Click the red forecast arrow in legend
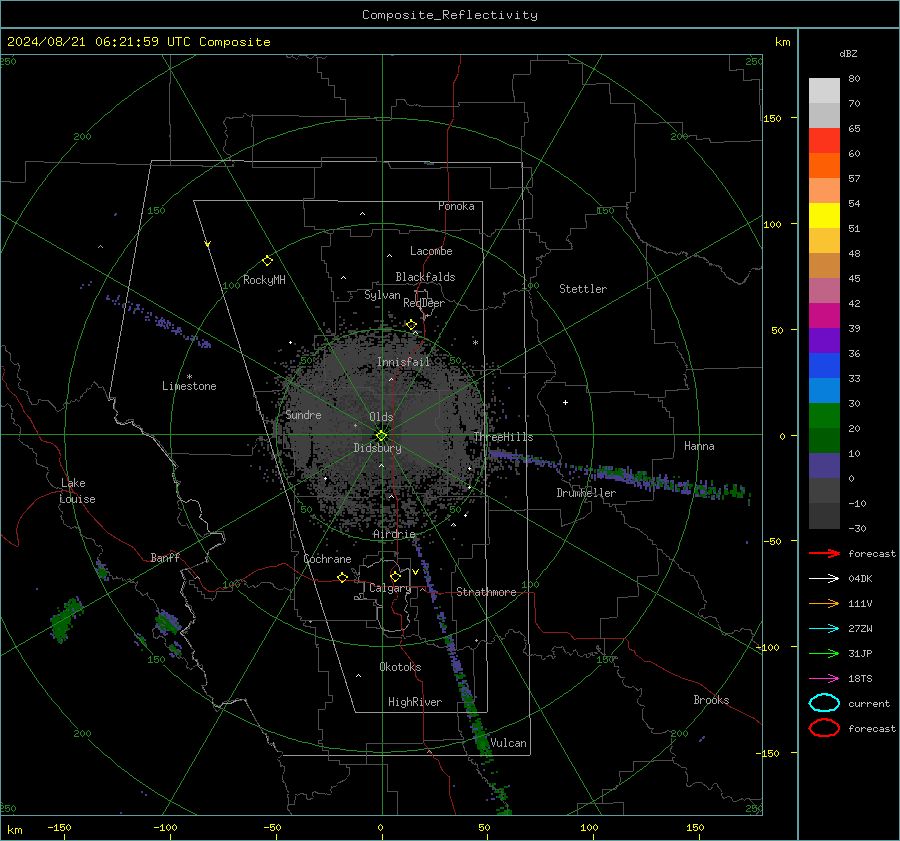The image size is (900, 841). (x=824, y=553)
